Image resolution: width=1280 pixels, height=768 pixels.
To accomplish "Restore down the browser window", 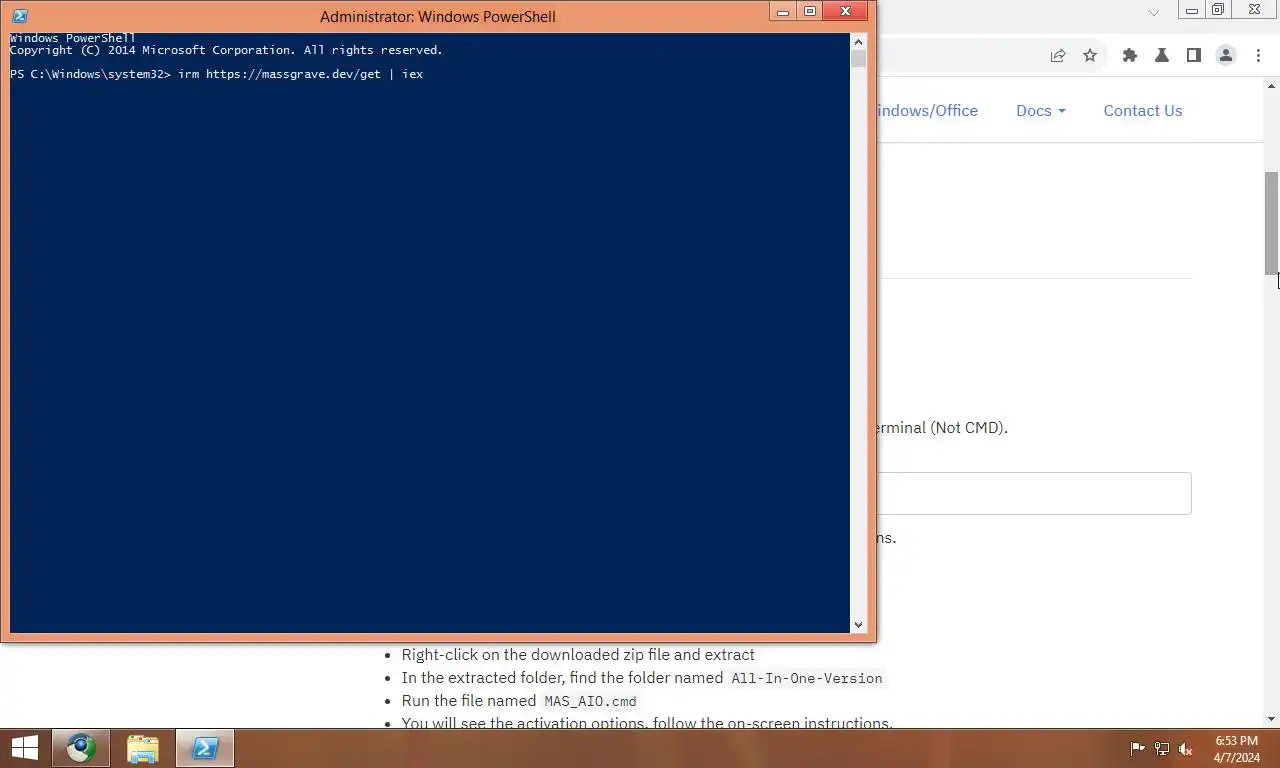I will point(1218,10).
